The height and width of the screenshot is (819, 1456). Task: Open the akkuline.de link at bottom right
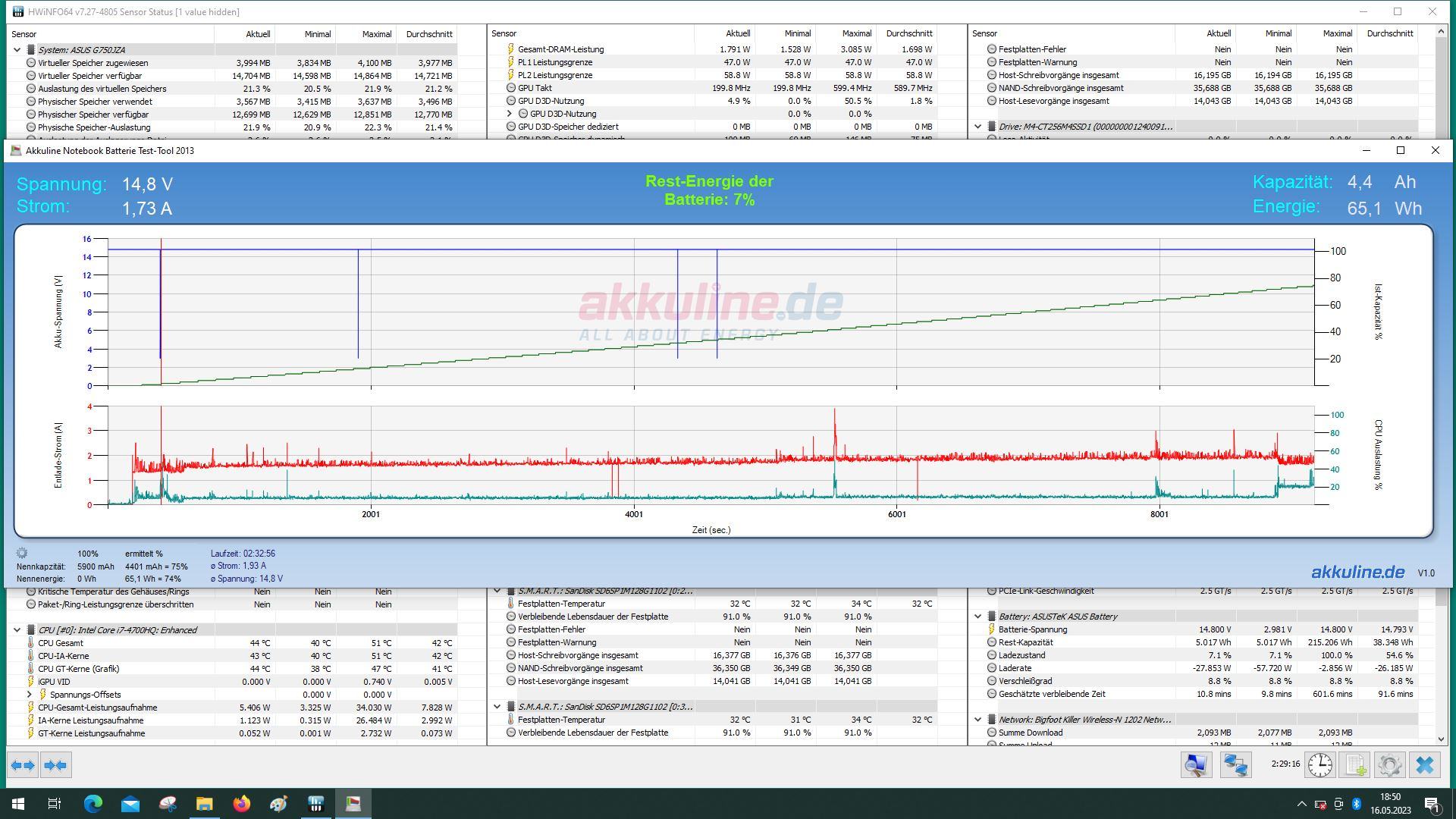1357,573
